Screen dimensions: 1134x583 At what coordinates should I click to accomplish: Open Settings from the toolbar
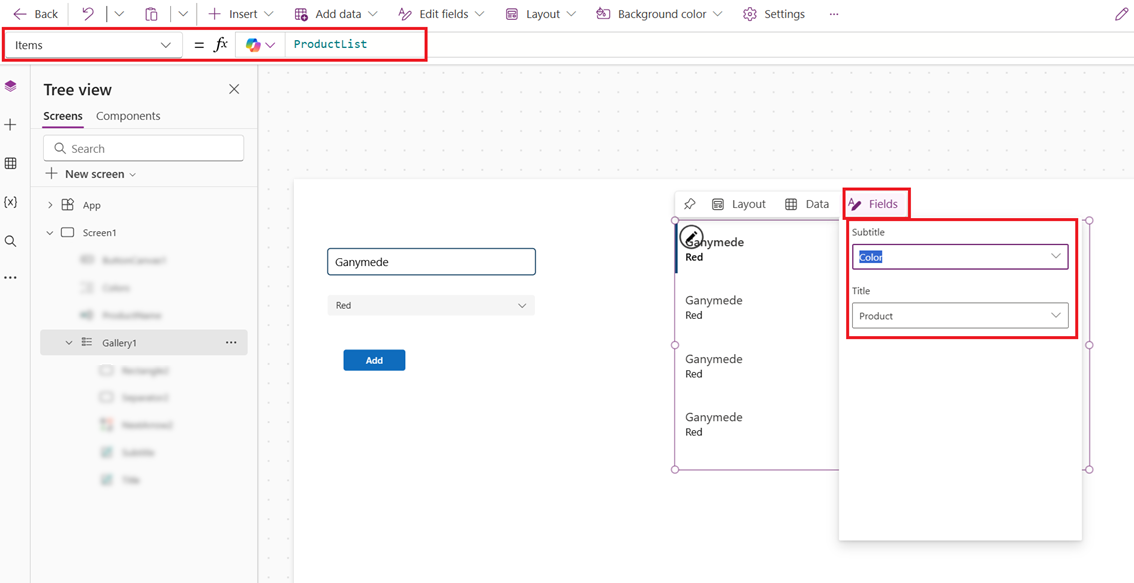pos(774,14)
